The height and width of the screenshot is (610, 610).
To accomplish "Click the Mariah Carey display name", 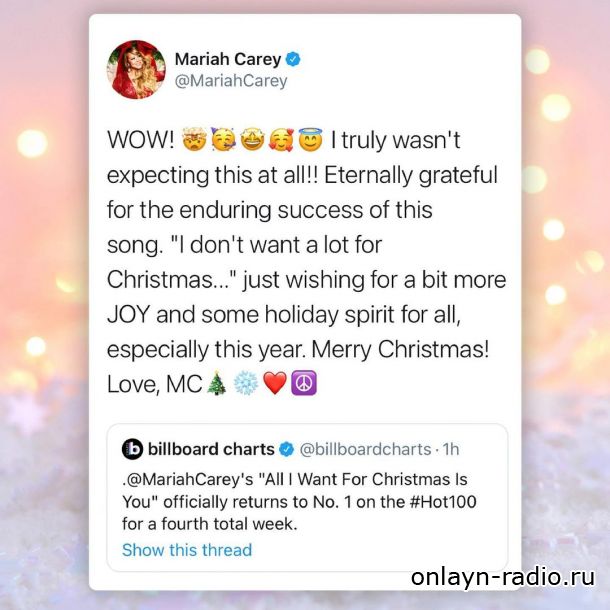I will 228,59.
